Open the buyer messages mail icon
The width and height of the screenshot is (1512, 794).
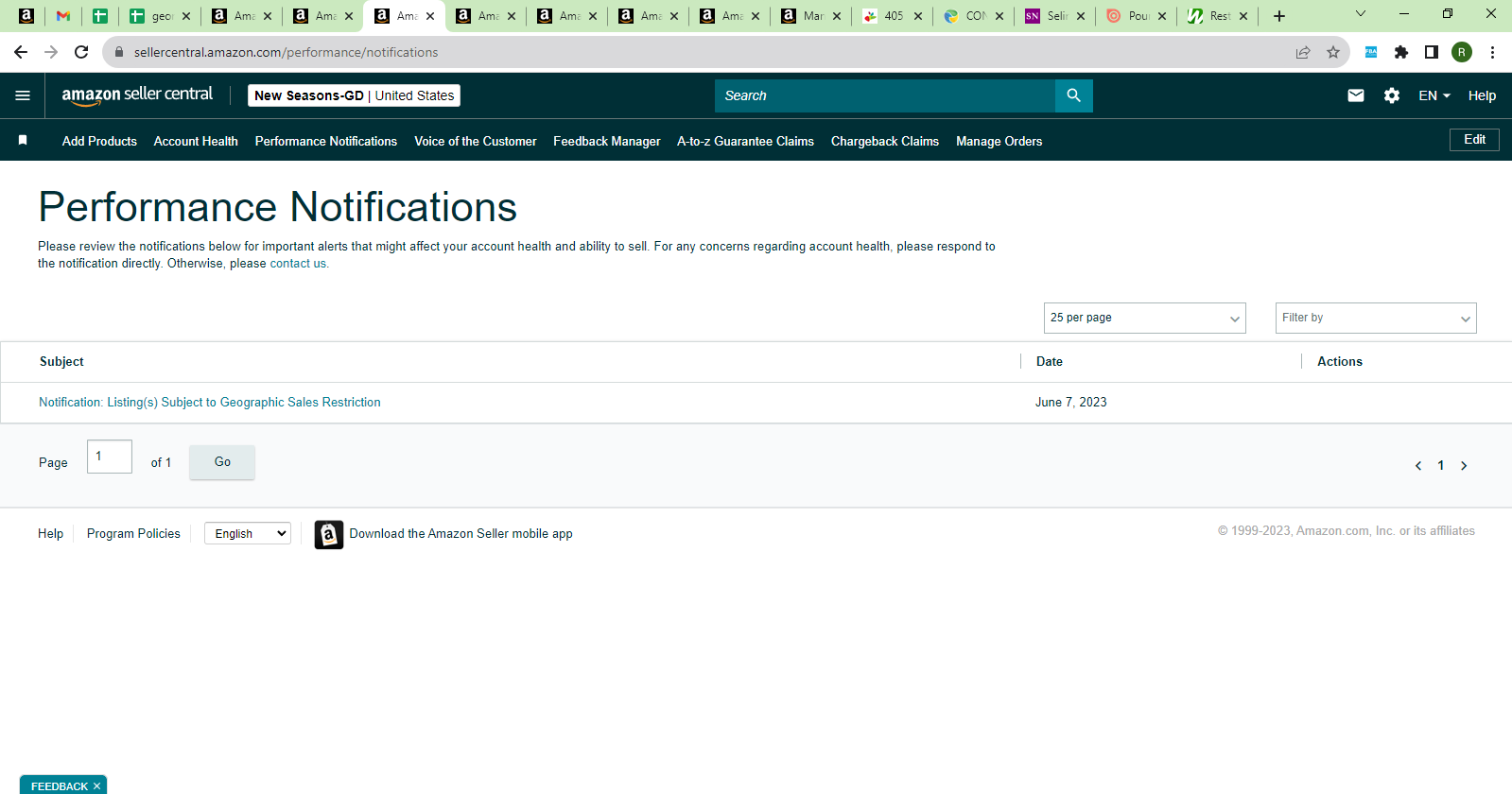coord(1356,95)
